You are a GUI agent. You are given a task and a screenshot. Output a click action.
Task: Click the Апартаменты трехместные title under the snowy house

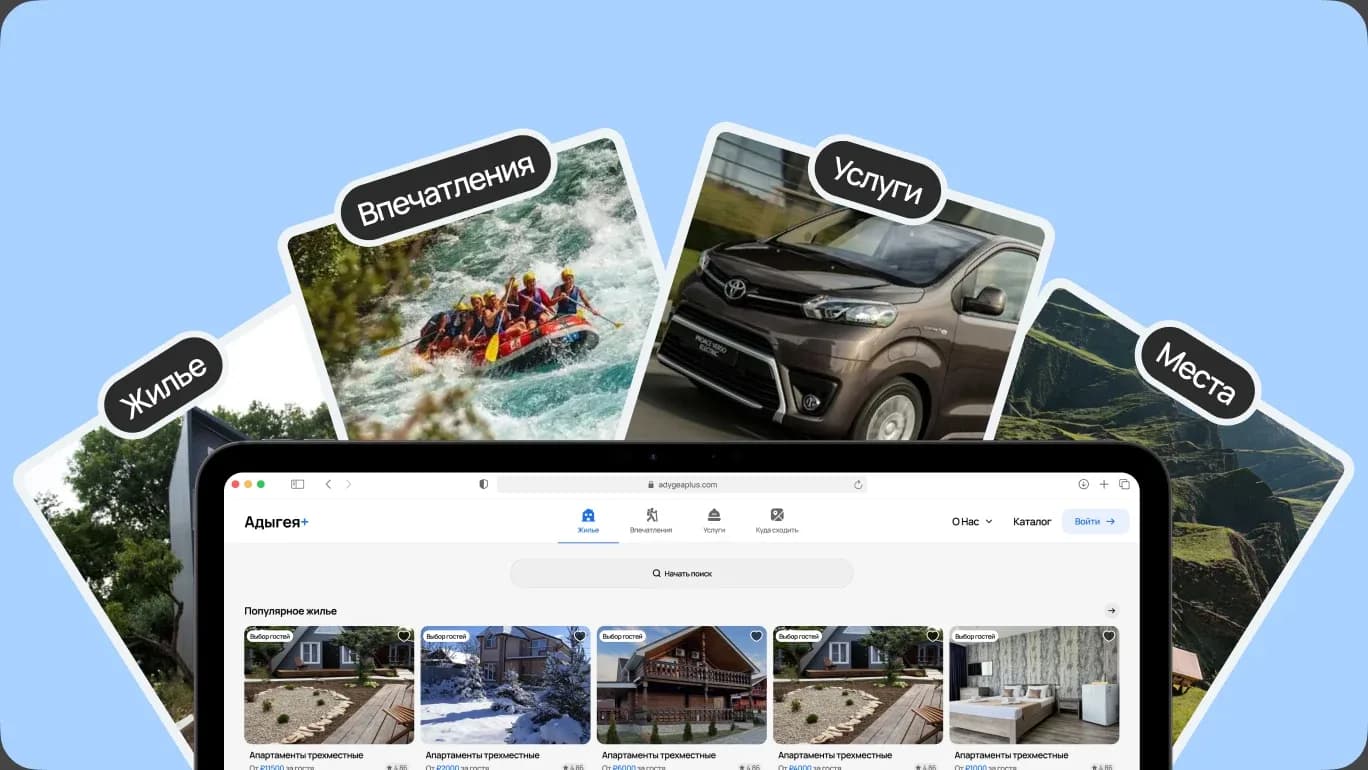click(482, 755)
